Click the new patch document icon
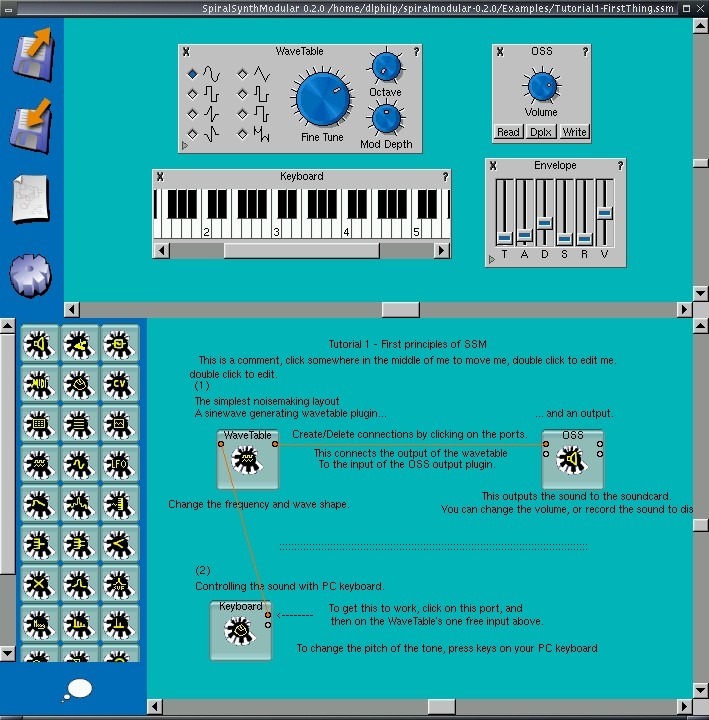Viewport: 709px width, 720px height. pos(32,198)
